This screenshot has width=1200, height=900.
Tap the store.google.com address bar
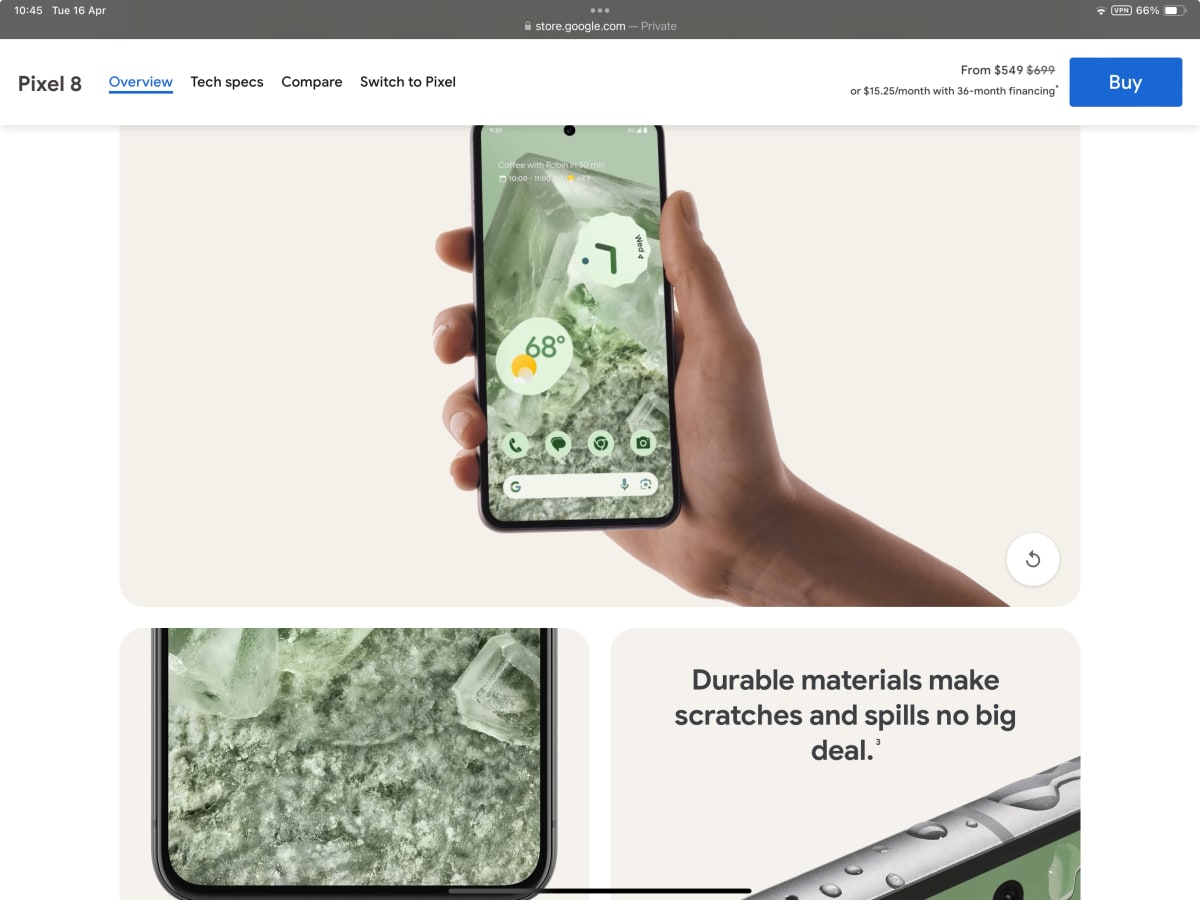click(x=600, y=26)
